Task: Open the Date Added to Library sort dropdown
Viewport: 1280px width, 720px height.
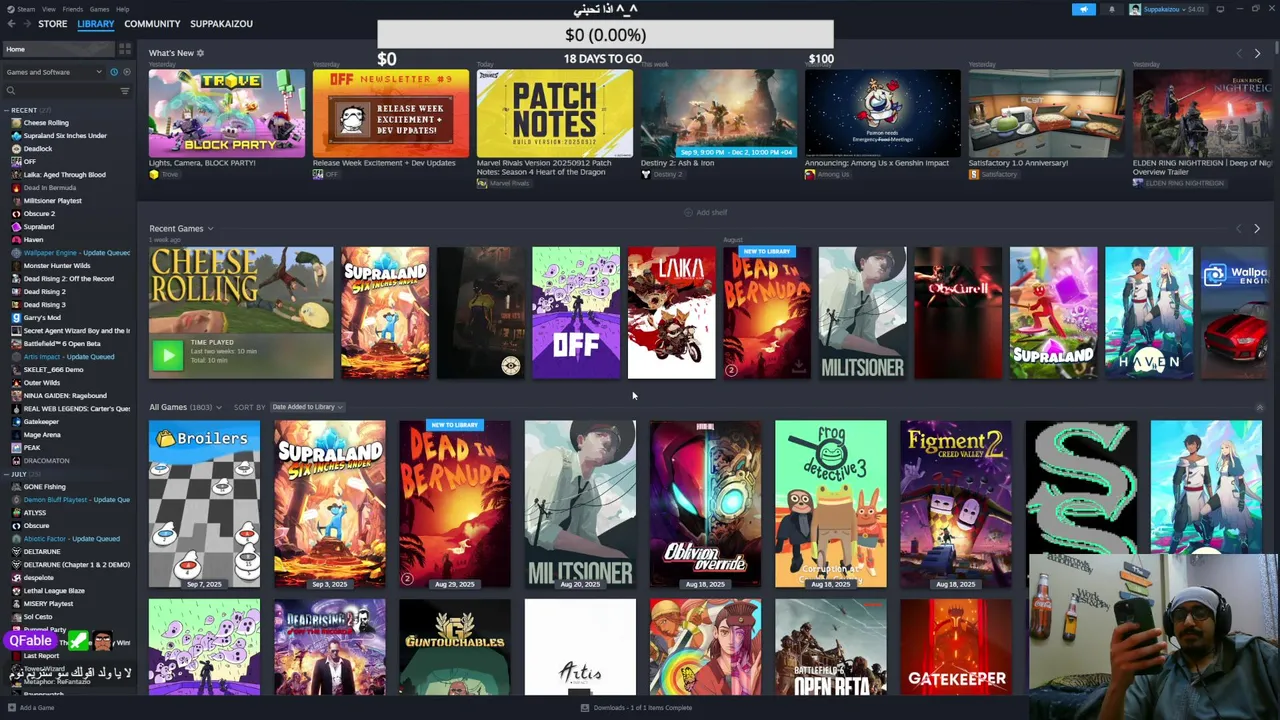Action: (307, 407)
